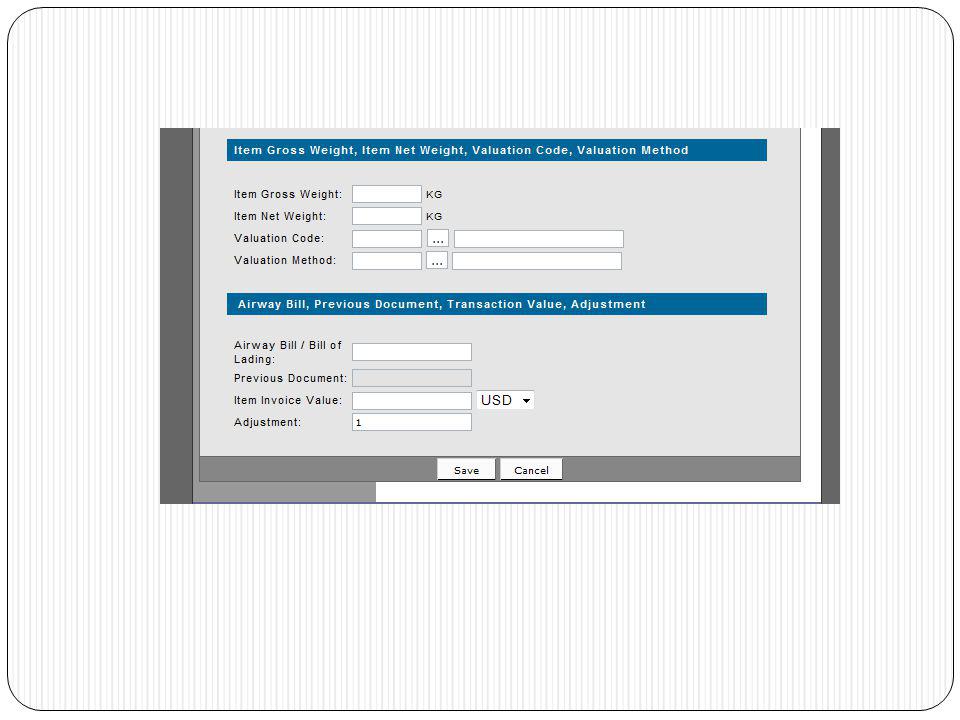Screen dimensions: 960x720
Task: Click the Item Invoice Value label
Action: [x=288, y=400]
